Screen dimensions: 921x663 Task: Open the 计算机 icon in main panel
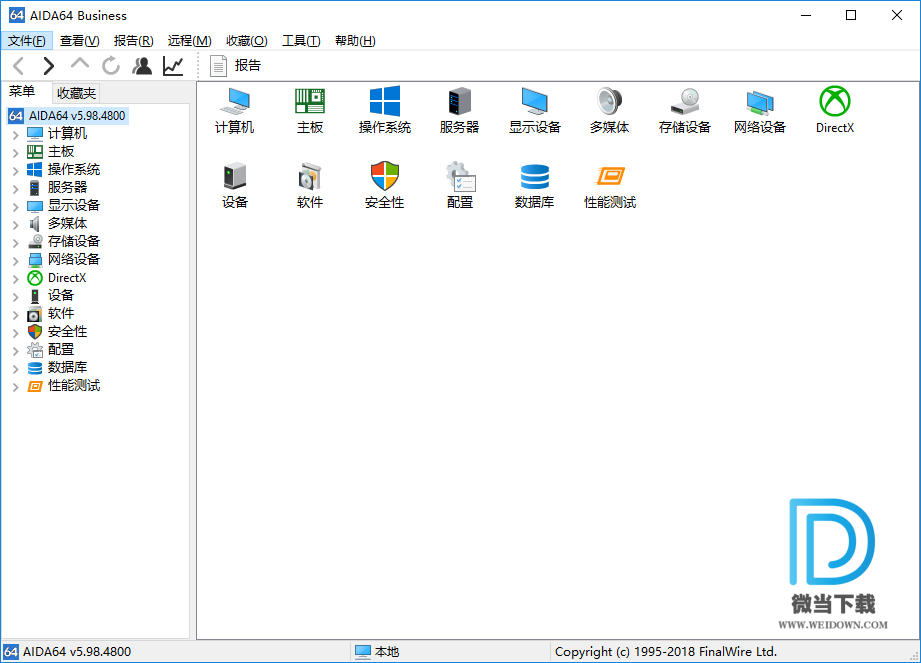(234, 110)
